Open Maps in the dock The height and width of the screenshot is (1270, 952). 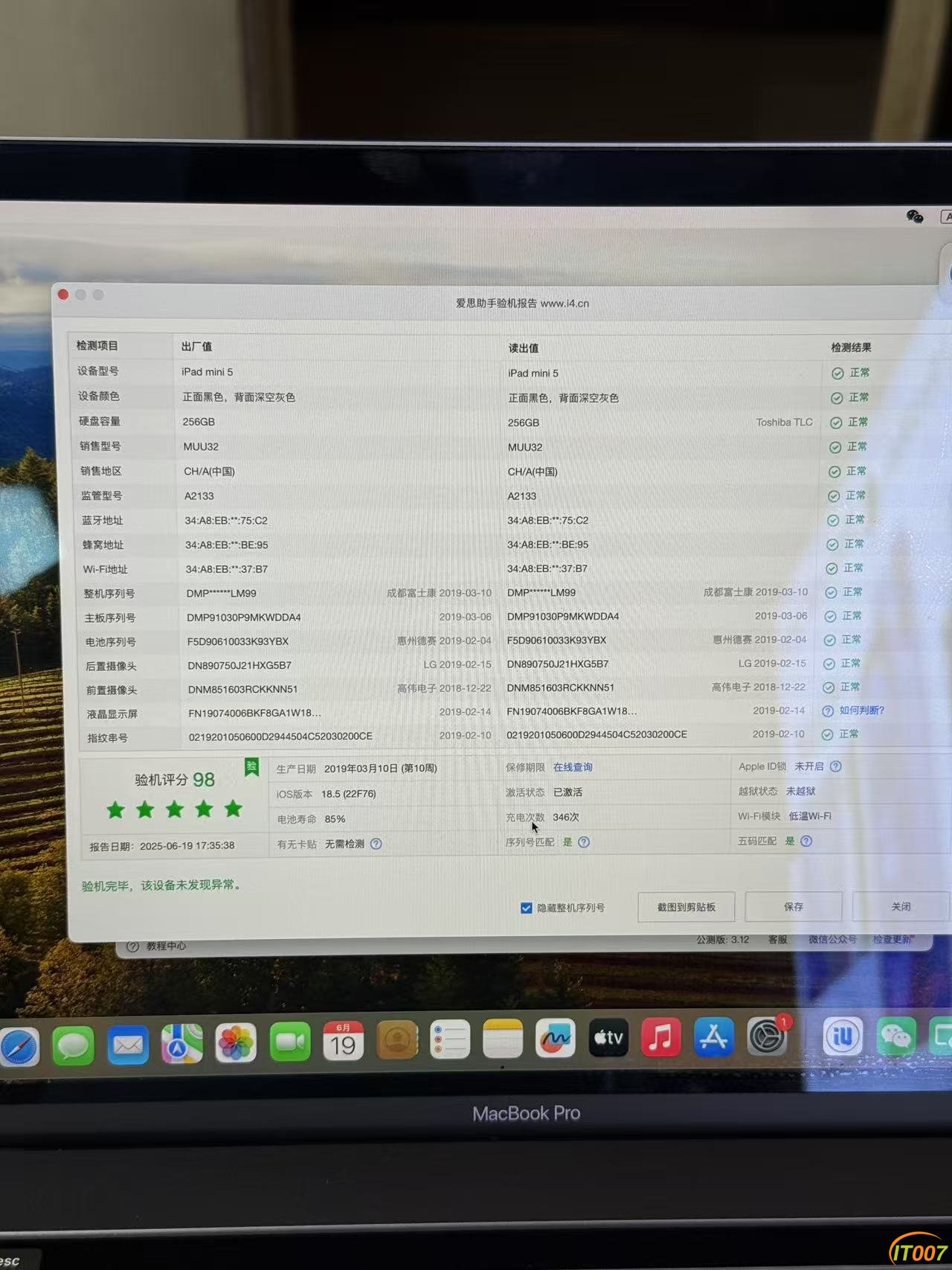tap(182, 1043)
